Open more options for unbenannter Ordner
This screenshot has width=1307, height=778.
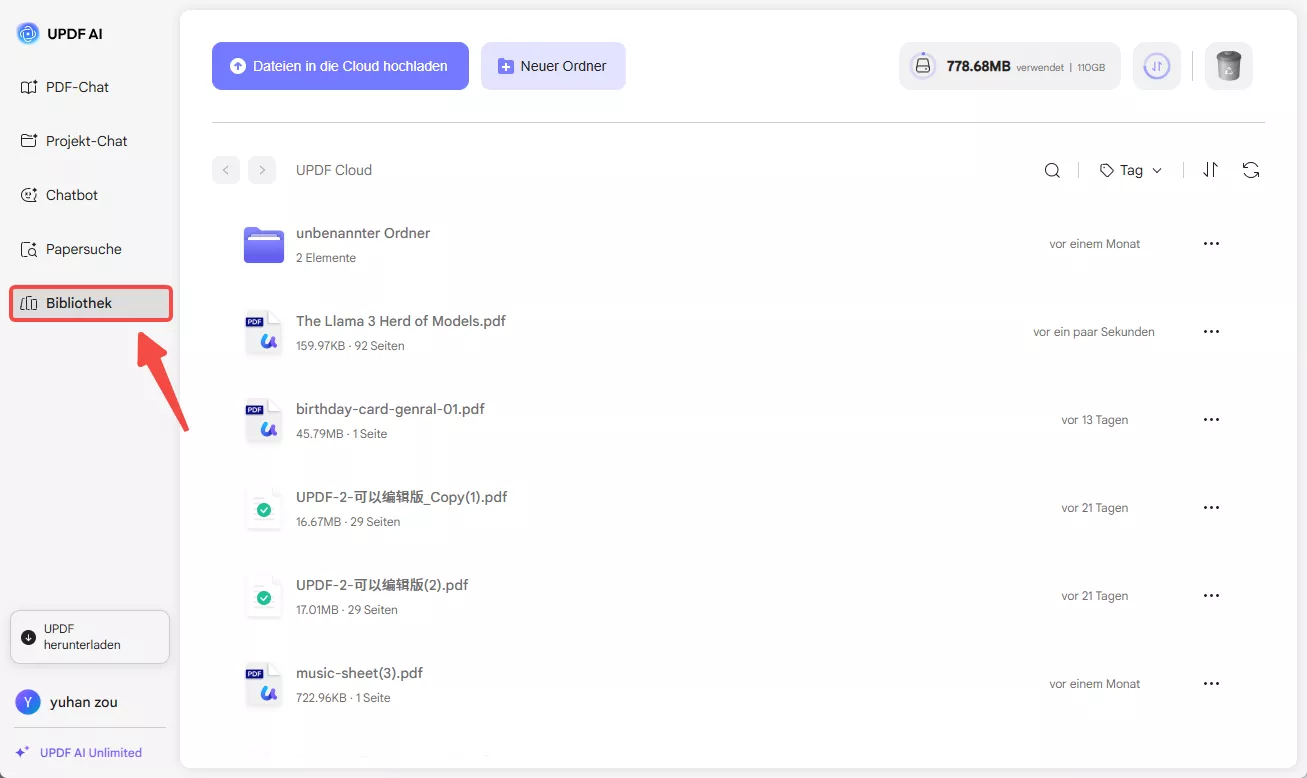click(x=1211, y=244)
